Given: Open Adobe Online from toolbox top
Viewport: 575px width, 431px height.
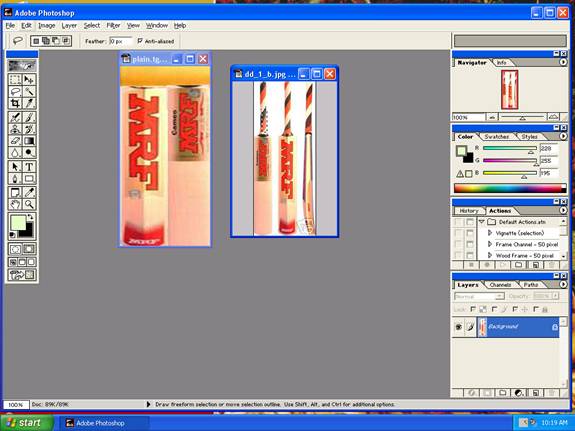Looking at the screenshot, I should coord(22,66).
